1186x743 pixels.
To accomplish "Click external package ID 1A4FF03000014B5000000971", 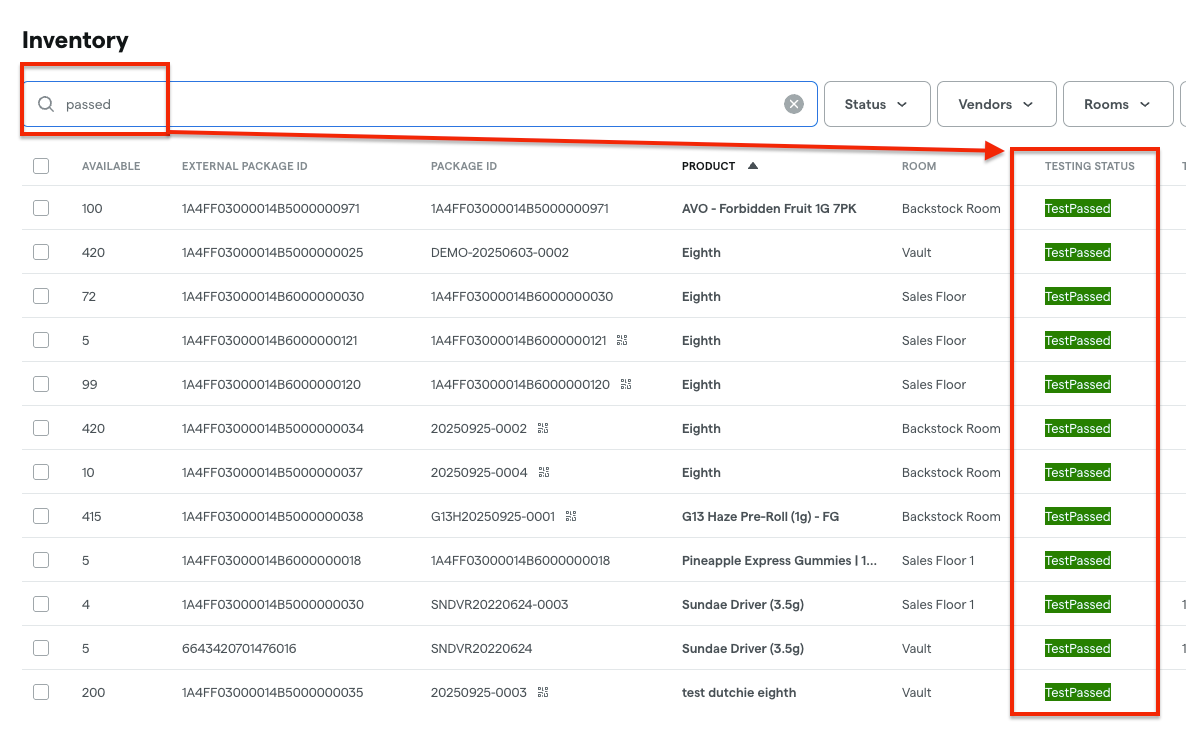I will click(270, 208).
